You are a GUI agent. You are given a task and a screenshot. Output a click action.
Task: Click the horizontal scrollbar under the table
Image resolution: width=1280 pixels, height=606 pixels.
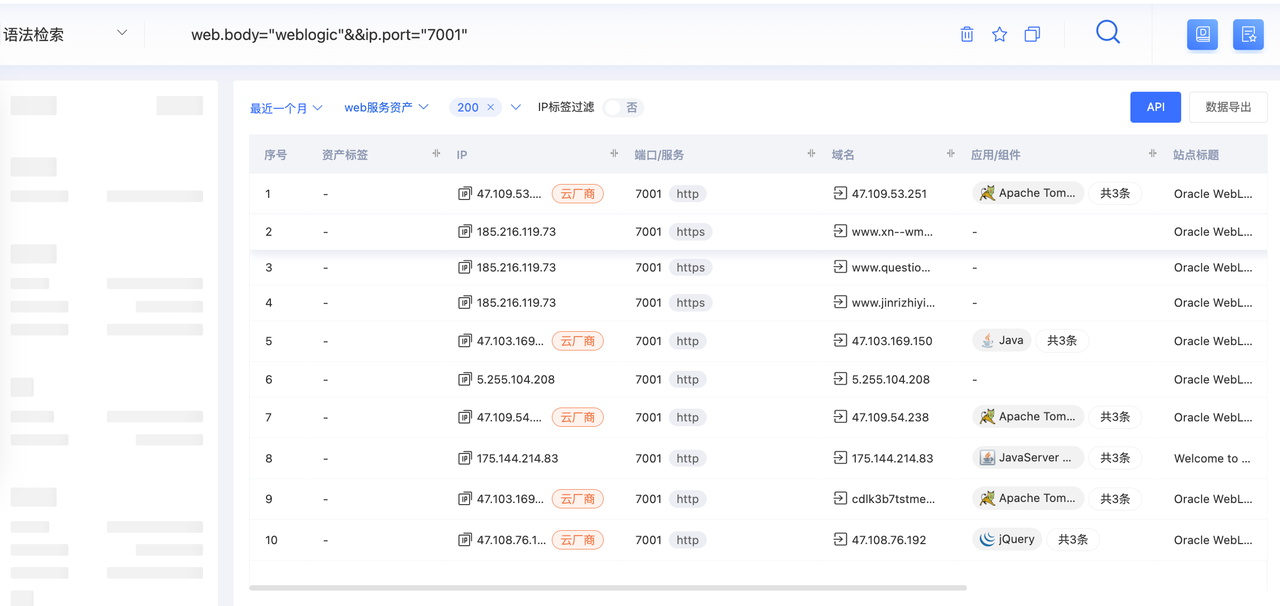click(608, 588)
